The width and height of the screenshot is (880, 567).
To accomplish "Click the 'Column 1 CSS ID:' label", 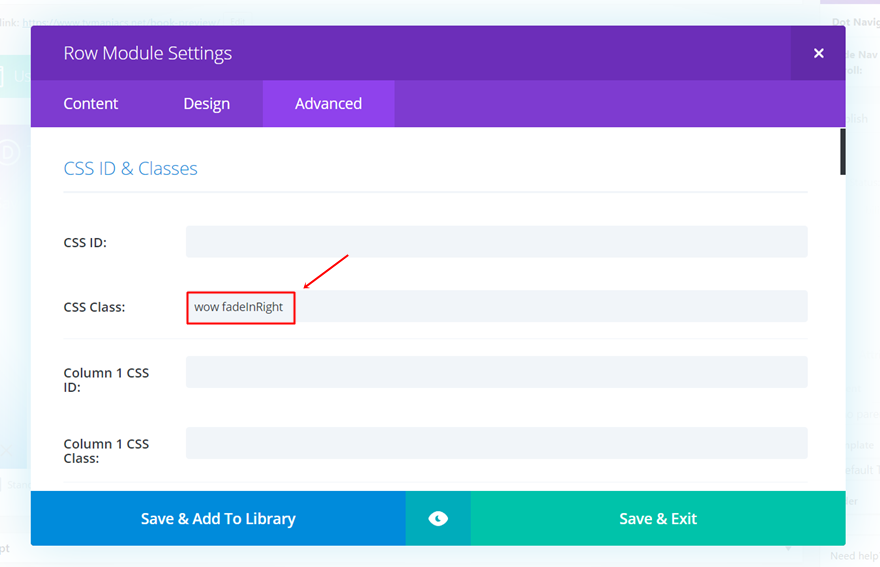I will [x=106, y=379].
